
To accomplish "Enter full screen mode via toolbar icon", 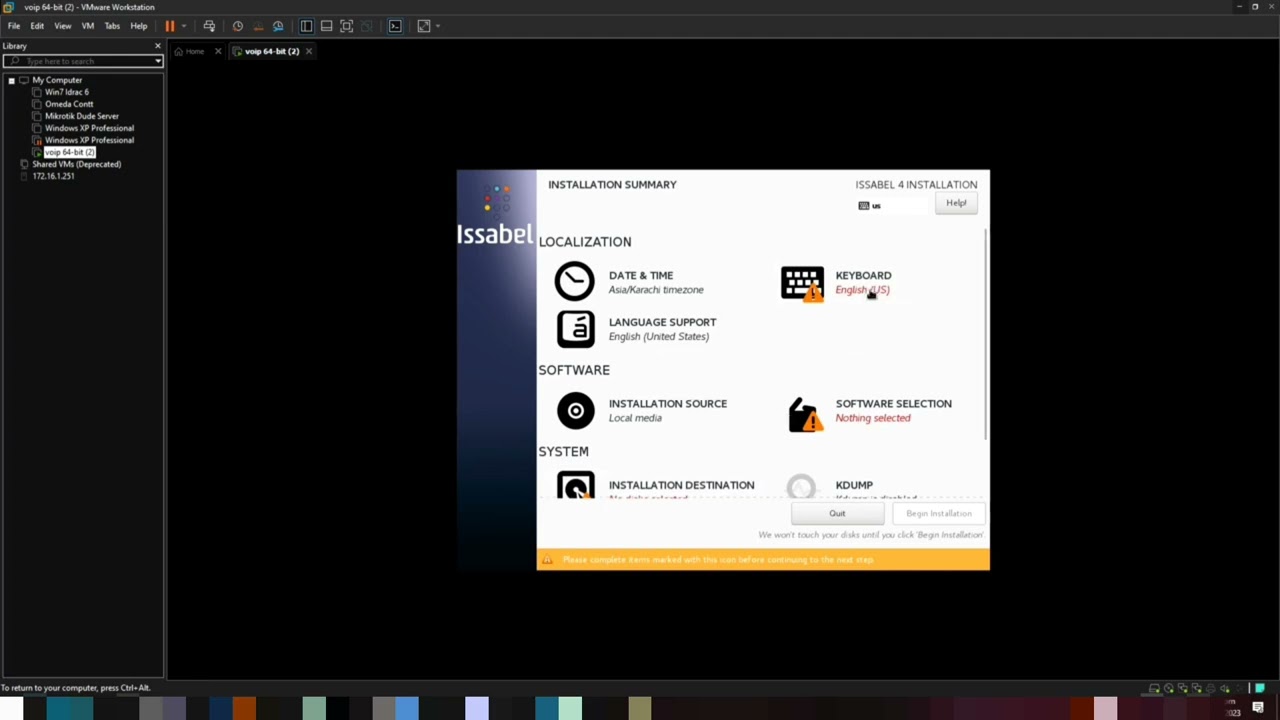I will pos(346,26).
